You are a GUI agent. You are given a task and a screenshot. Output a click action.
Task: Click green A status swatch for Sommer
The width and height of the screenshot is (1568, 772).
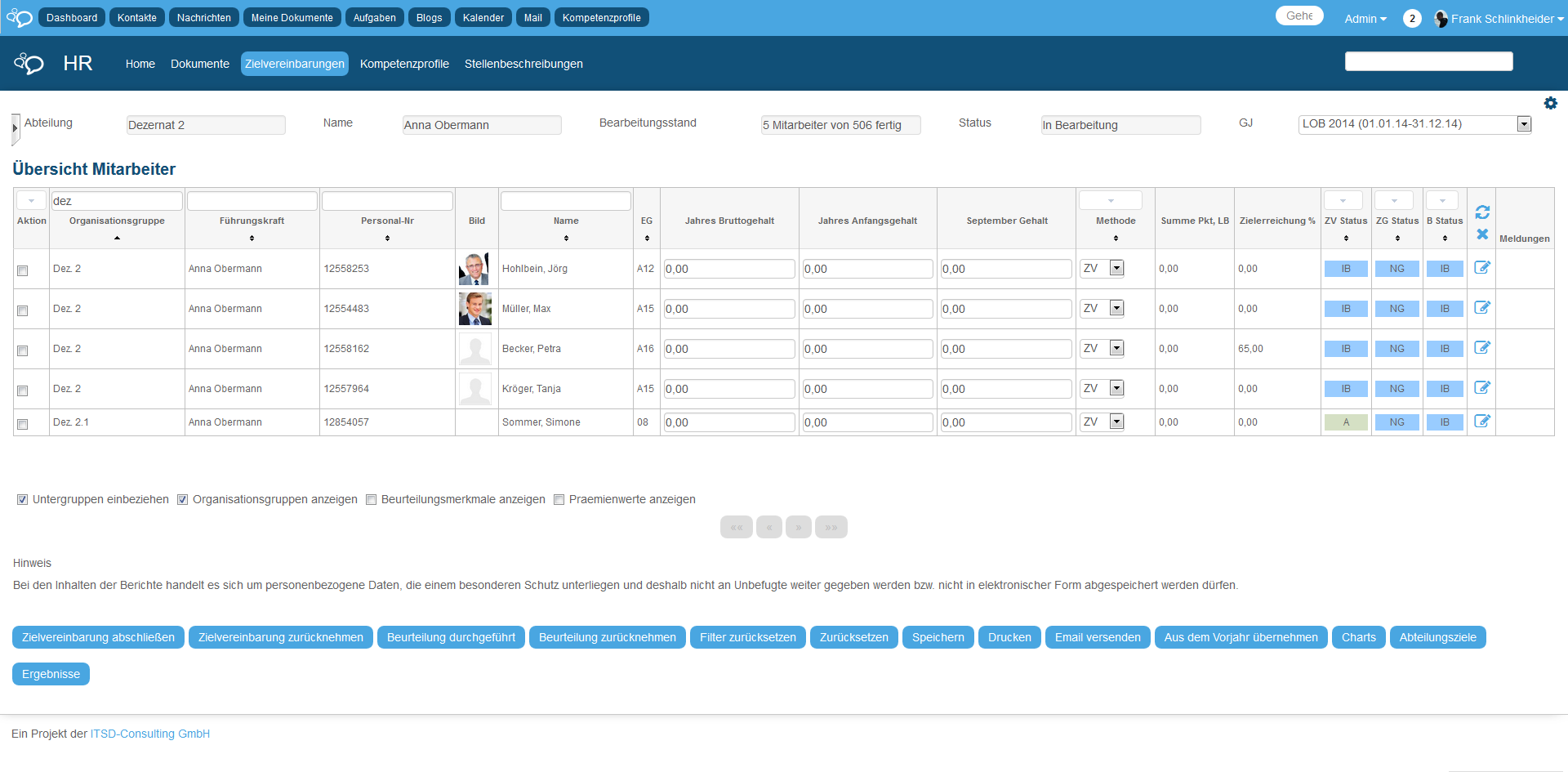coord(1345,422)
